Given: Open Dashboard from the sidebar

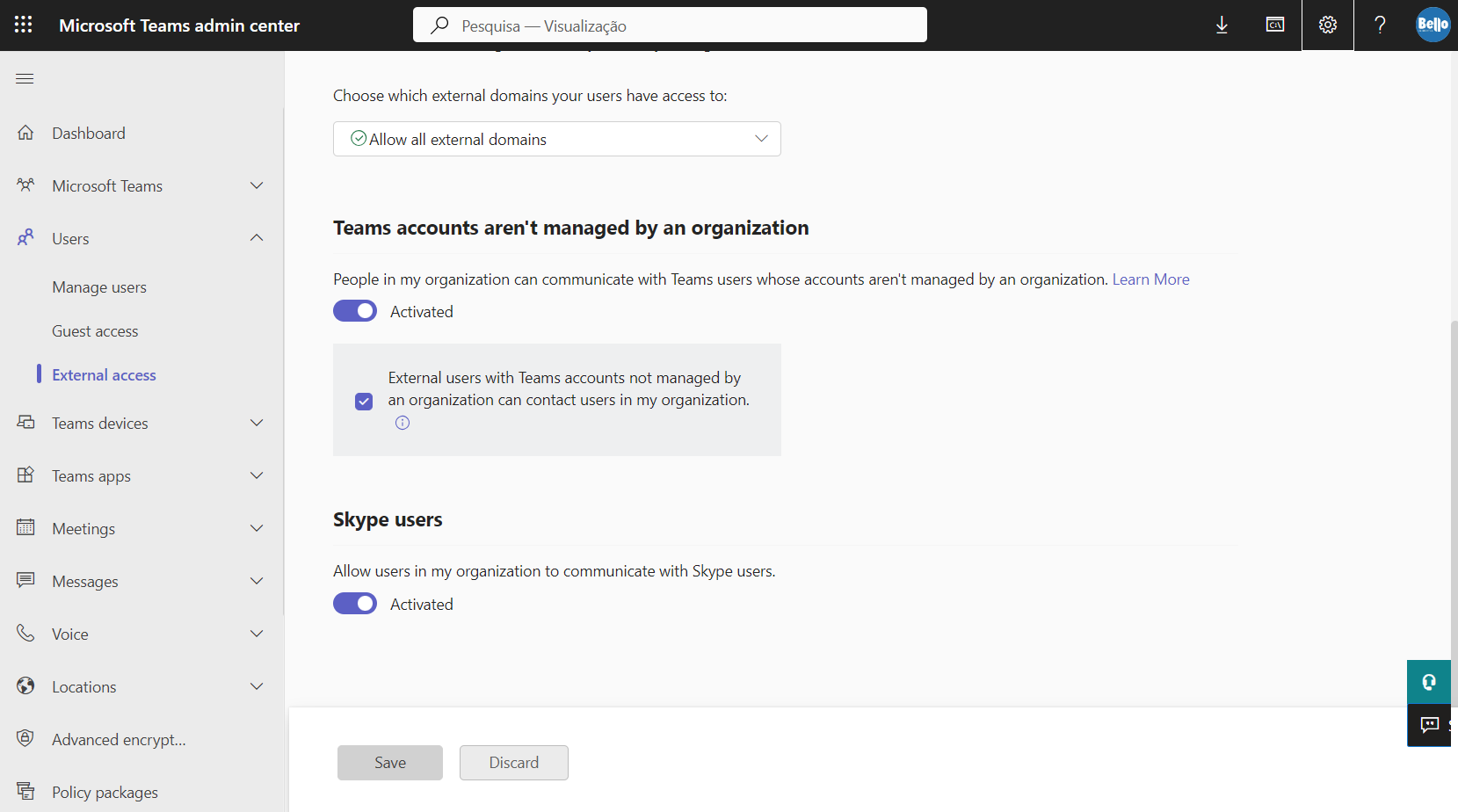Looking at the screenshot, I should pyautogui.click(x=89, y=133).
